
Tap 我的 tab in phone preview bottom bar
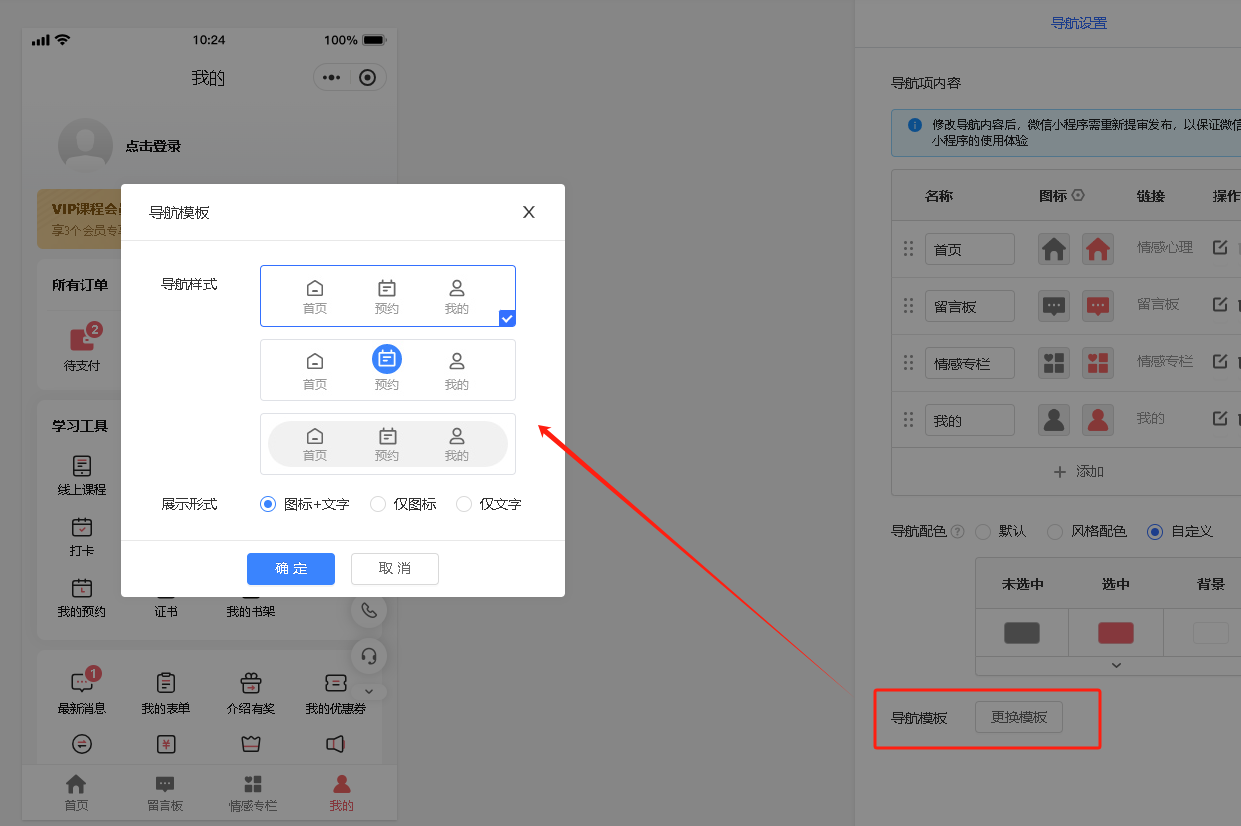[x=342, y=793]
